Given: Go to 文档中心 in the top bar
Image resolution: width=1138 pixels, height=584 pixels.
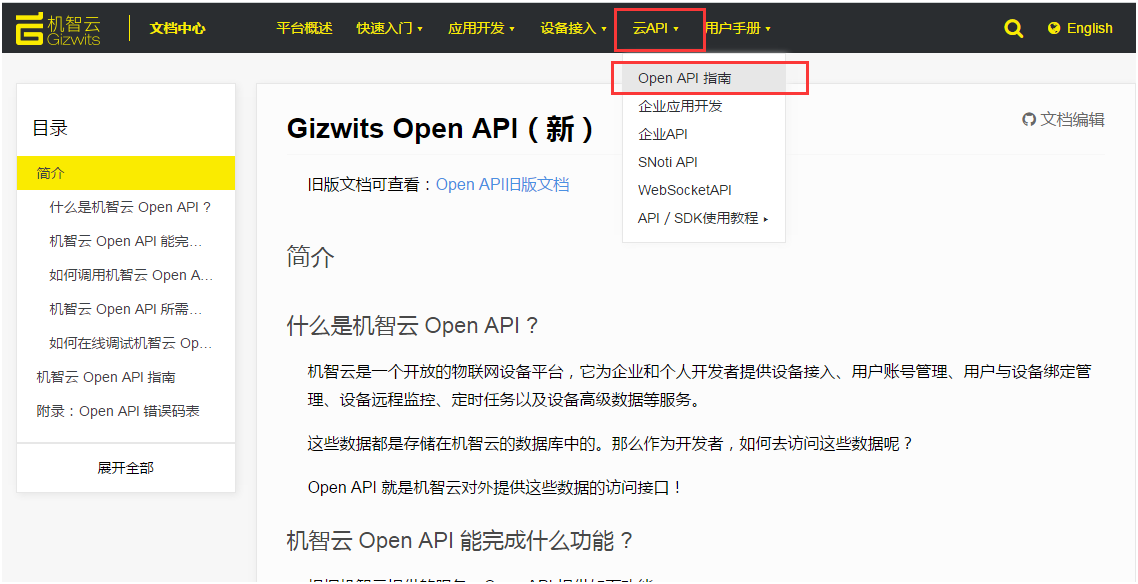Looking at the screenshot, I should coord(178,28).
